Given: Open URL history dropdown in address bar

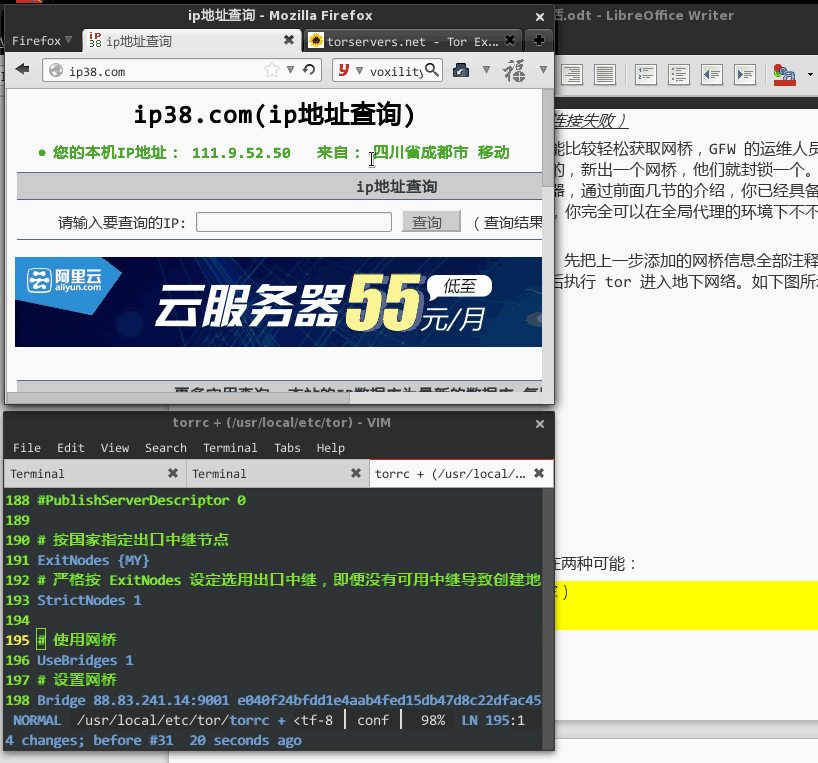Looking at the screenshot, I should [x=291, y=69].
